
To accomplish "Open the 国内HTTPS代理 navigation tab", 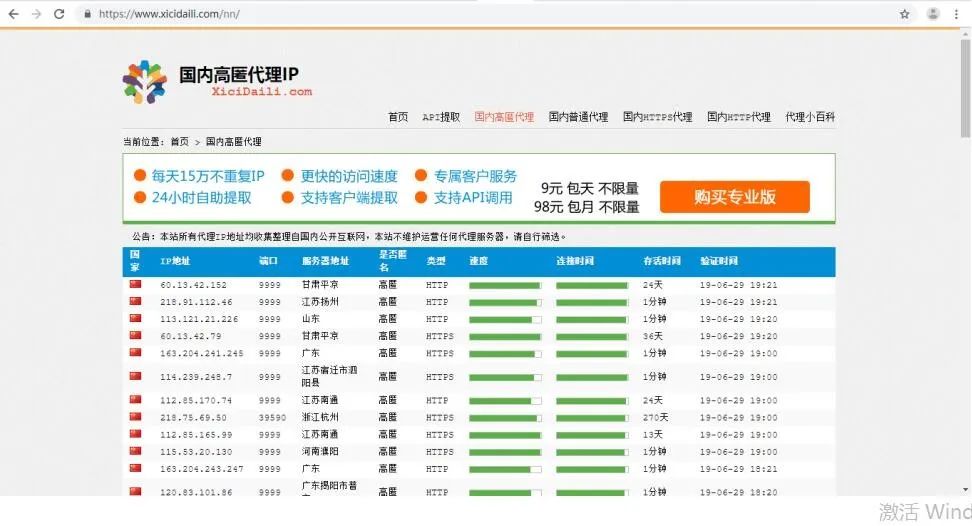I will (658, 116).
